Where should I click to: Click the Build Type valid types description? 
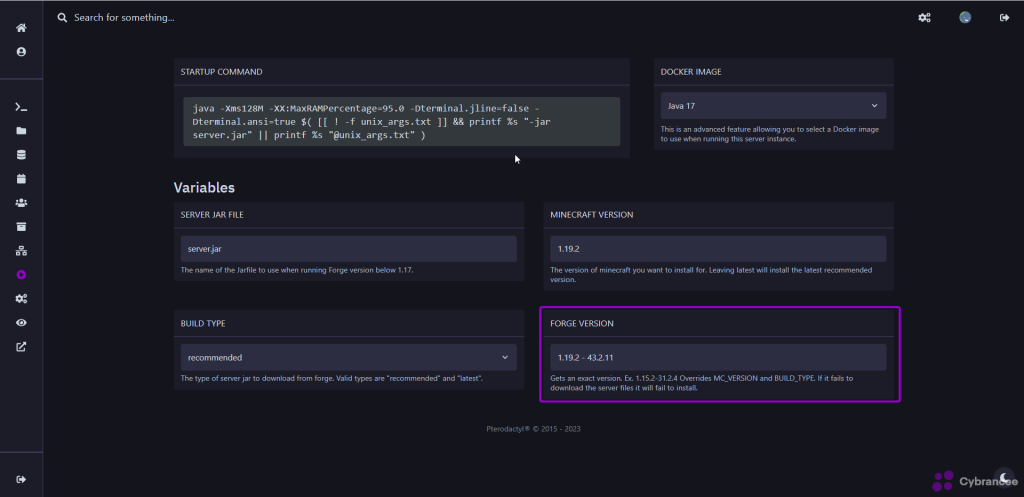332,379
